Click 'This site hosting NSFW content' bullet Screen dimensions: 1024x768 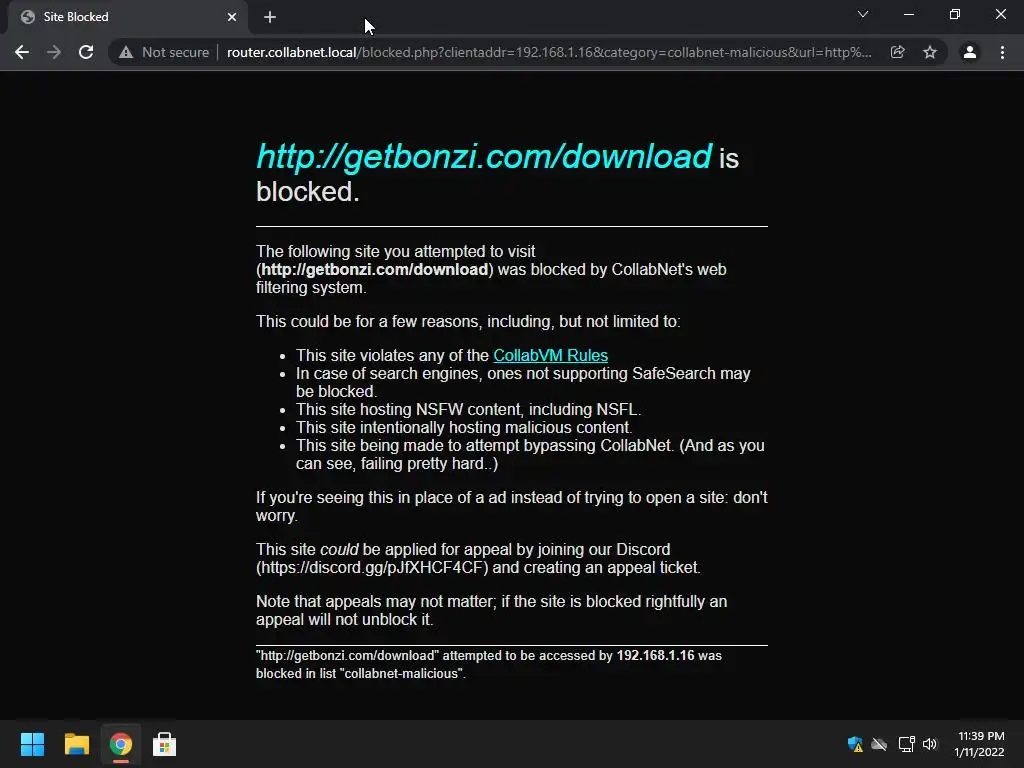[468, 409]
